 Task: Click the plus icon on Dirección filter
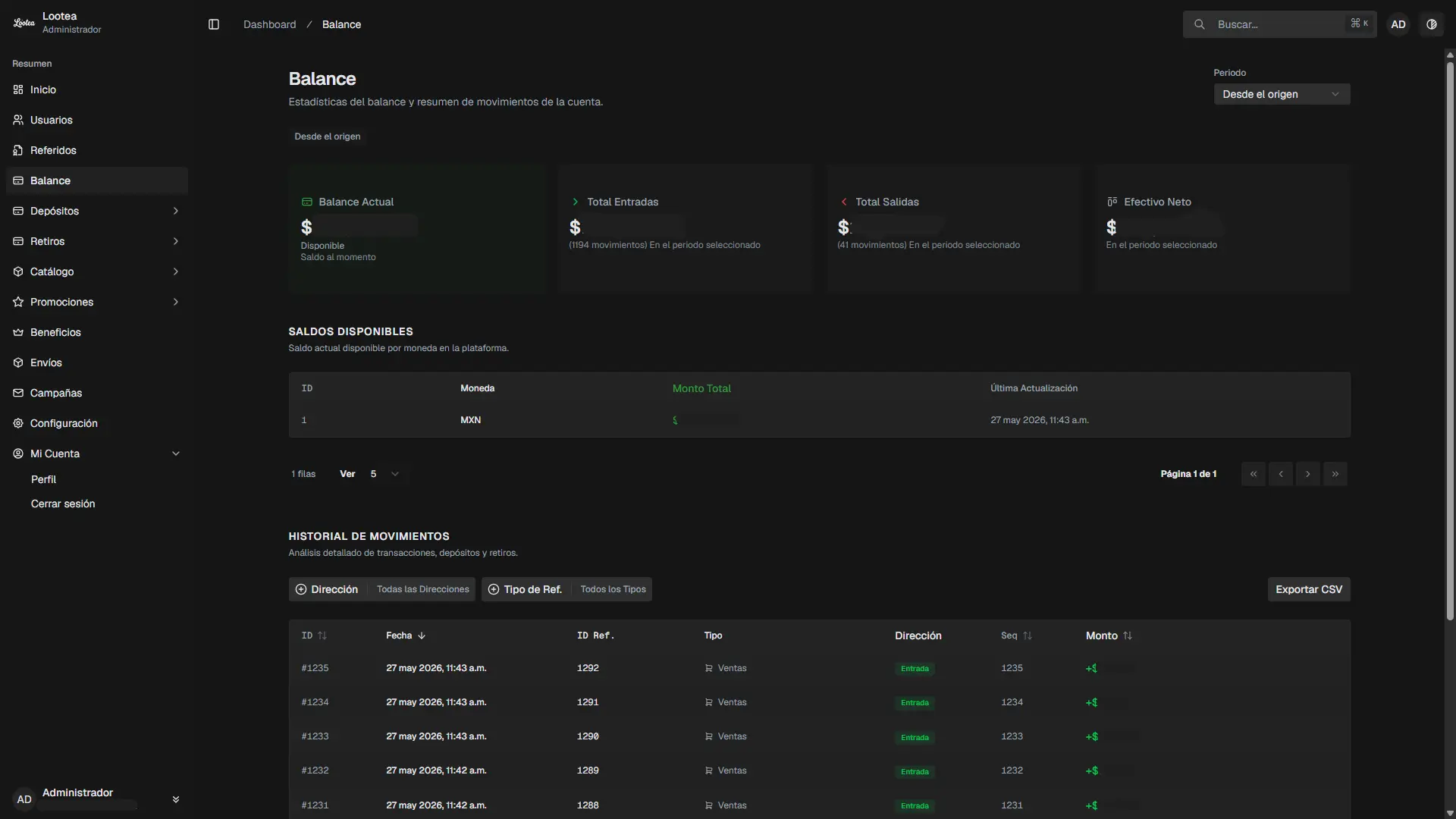(x=301, y=589)
